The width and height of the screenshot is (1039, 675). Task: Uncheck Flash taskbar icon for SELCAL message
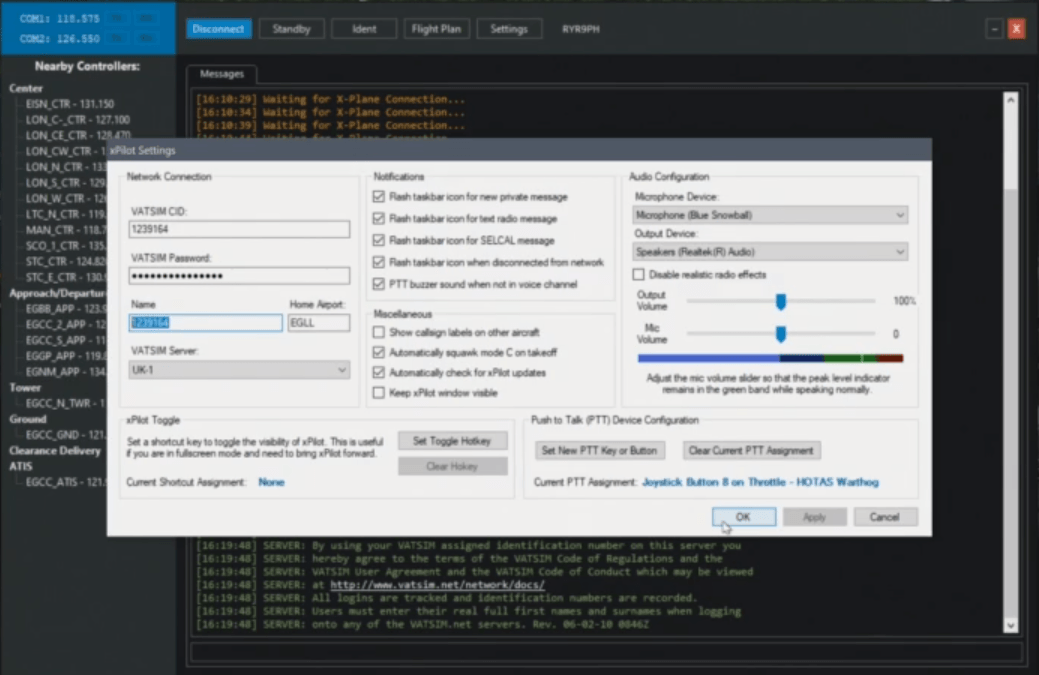378,240
